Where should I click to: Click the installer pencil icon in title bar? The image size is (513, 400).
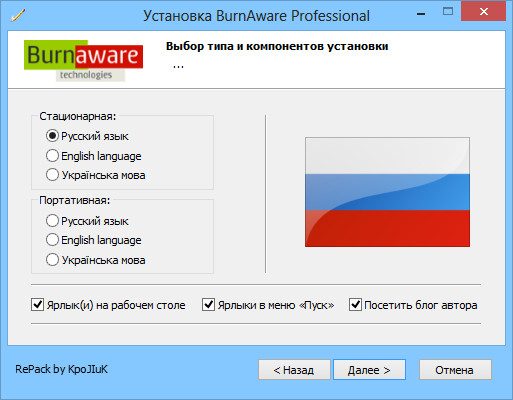pos(18,15)
